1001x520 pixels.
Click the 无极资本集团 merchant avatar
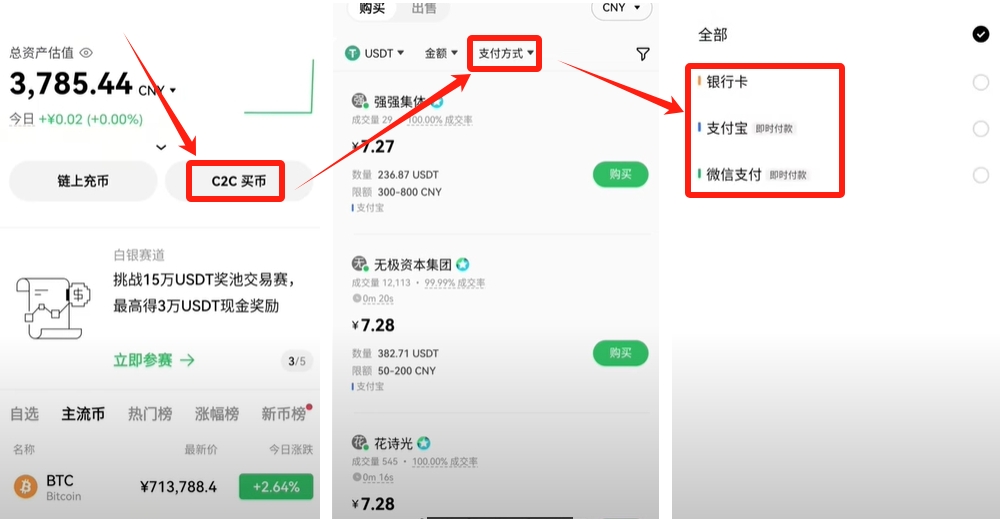coord(360,264)
